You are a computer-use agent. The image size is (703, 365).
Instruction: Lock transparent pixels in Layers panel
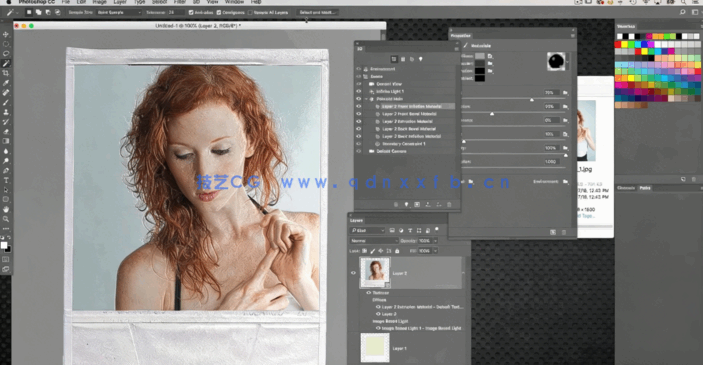pyautogui.click(x=365, y=251)
